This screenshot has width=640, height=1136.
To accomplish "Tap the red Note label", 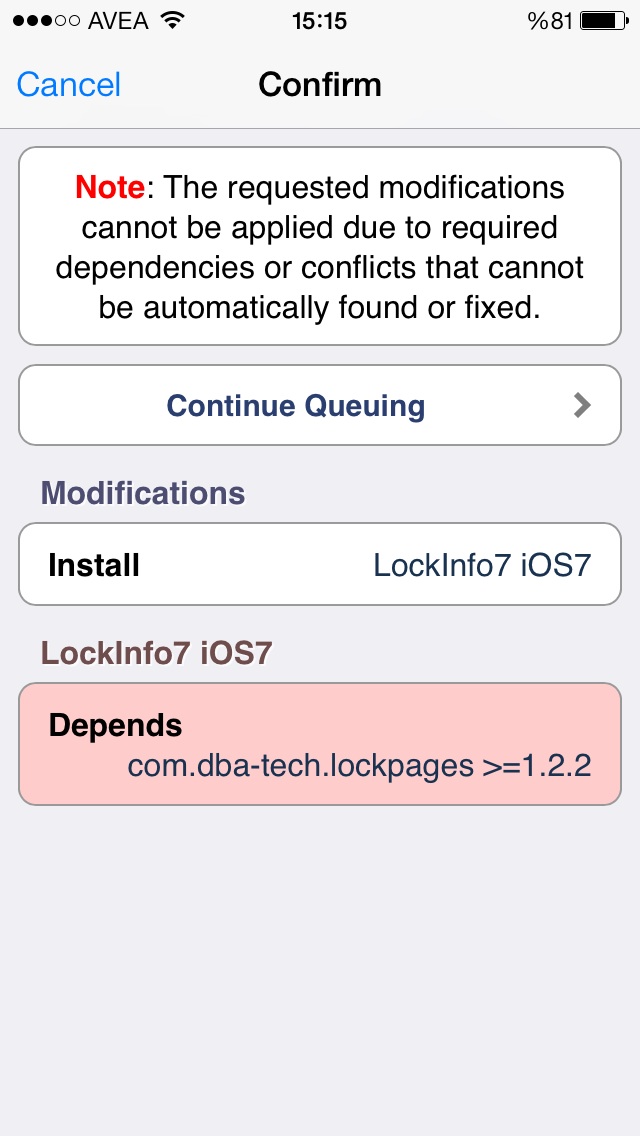I will 109,187.
